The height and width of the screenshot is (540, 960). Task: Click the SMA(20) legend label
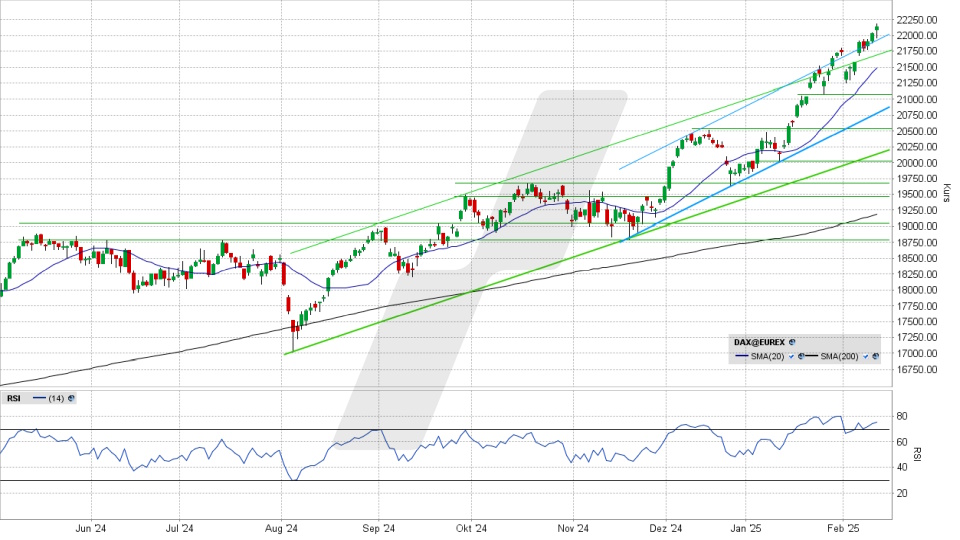pos(768,356)
